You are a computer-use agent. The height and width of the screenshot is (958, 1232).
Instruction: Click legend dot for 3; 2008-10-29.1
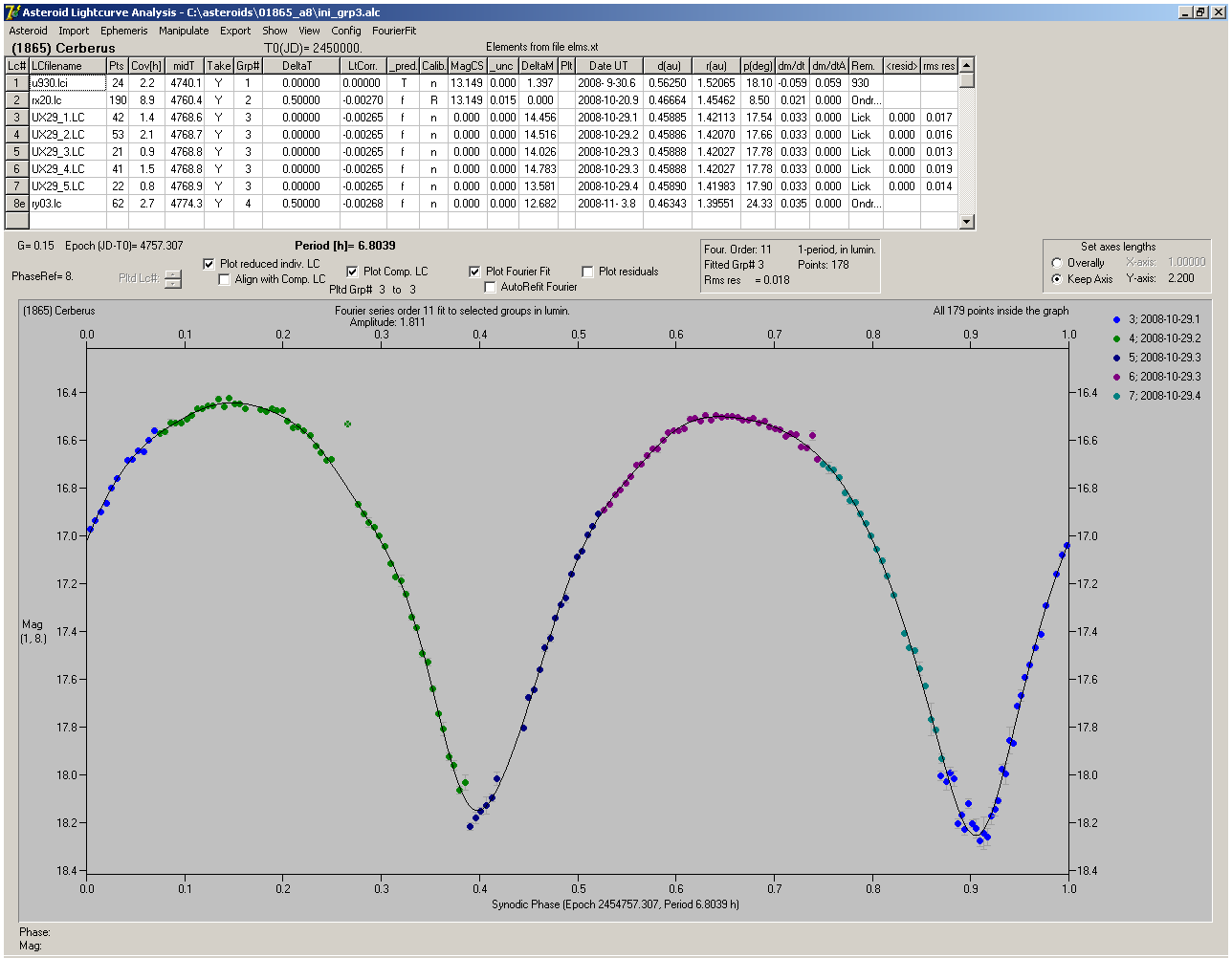(x=1118, y=319)
